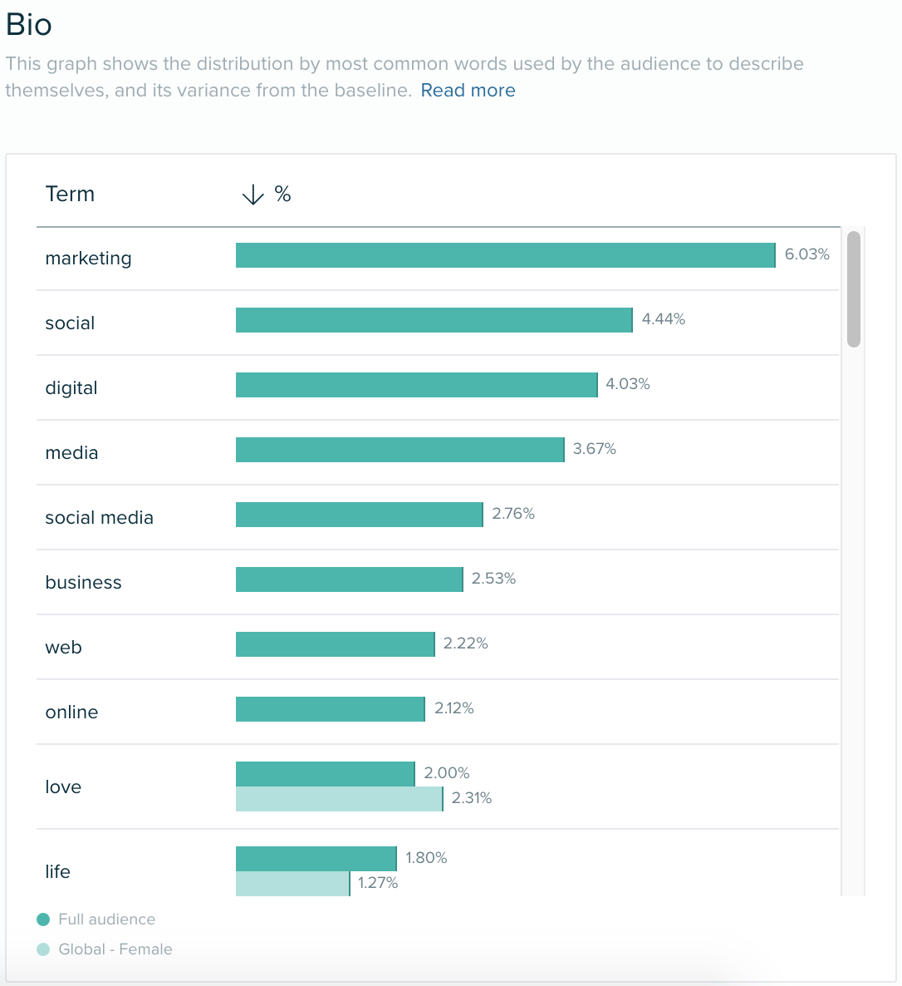The height and width of the screenshot is (986, 902).
Task: Select the web term label
Action: click(63, 647)
